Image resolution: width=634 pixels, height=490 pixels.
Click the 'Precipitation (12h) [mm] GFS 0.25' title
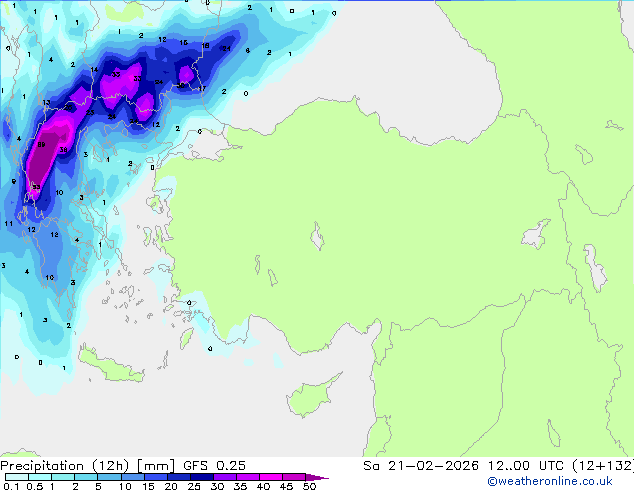[123, 466]
